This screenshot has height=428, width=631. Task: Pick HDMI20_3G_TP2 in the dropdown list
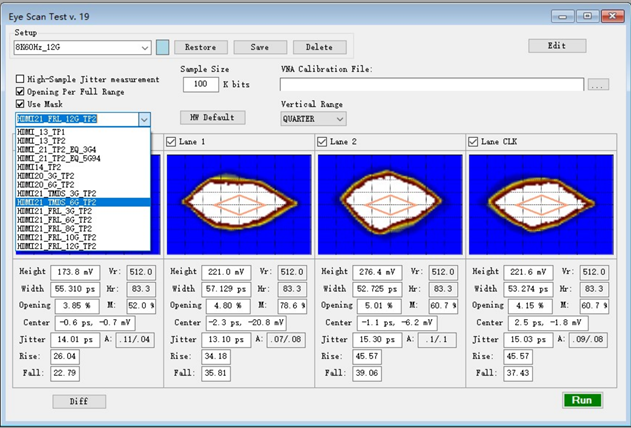click(x=83, y=176)
